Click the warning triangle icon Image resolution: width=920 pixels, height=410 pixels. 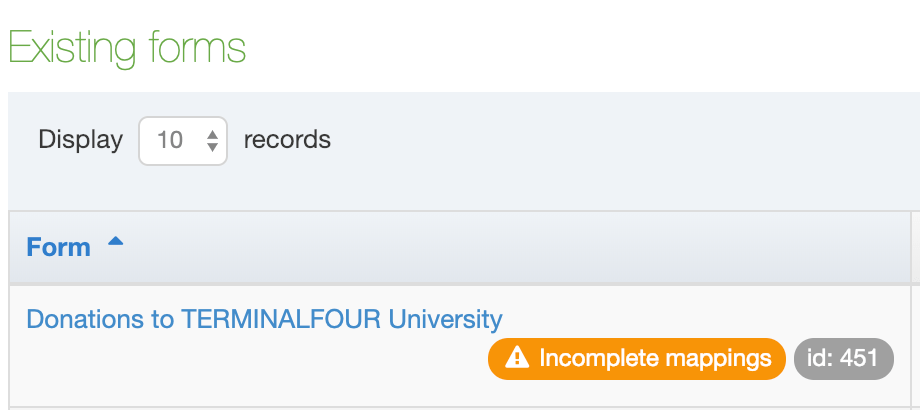[516, 357]
